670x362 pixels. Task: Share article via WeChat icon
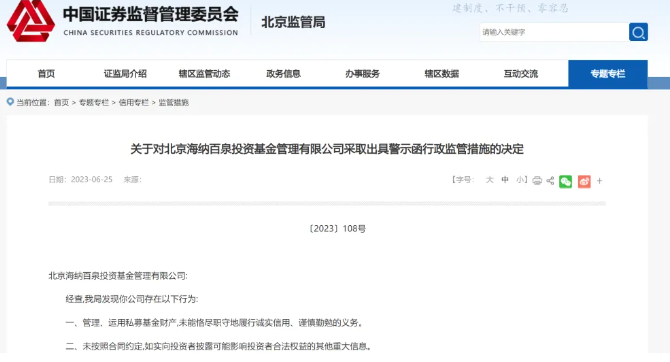click(565, 181)
